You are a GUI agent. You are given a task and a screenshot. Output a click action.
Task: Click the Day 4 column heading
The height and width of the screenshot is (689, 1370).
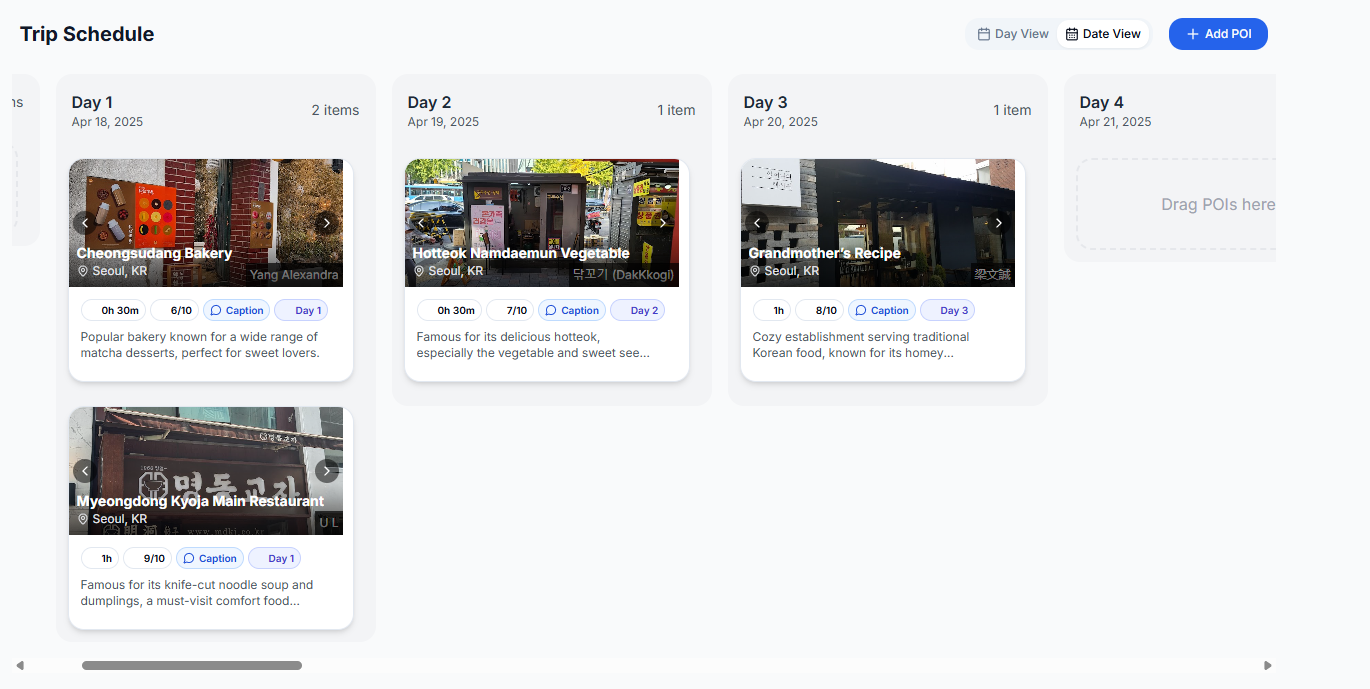tap(1101, 102)
